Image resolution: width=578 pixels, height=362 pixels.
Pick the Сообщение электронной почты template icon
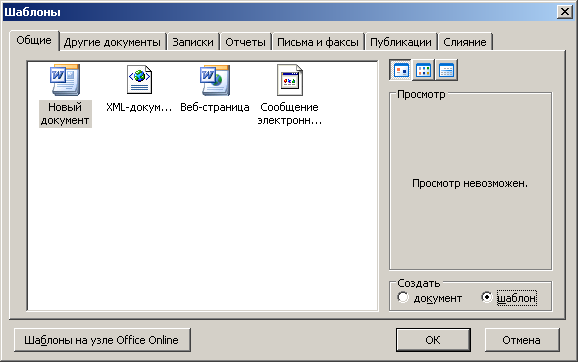290,80
